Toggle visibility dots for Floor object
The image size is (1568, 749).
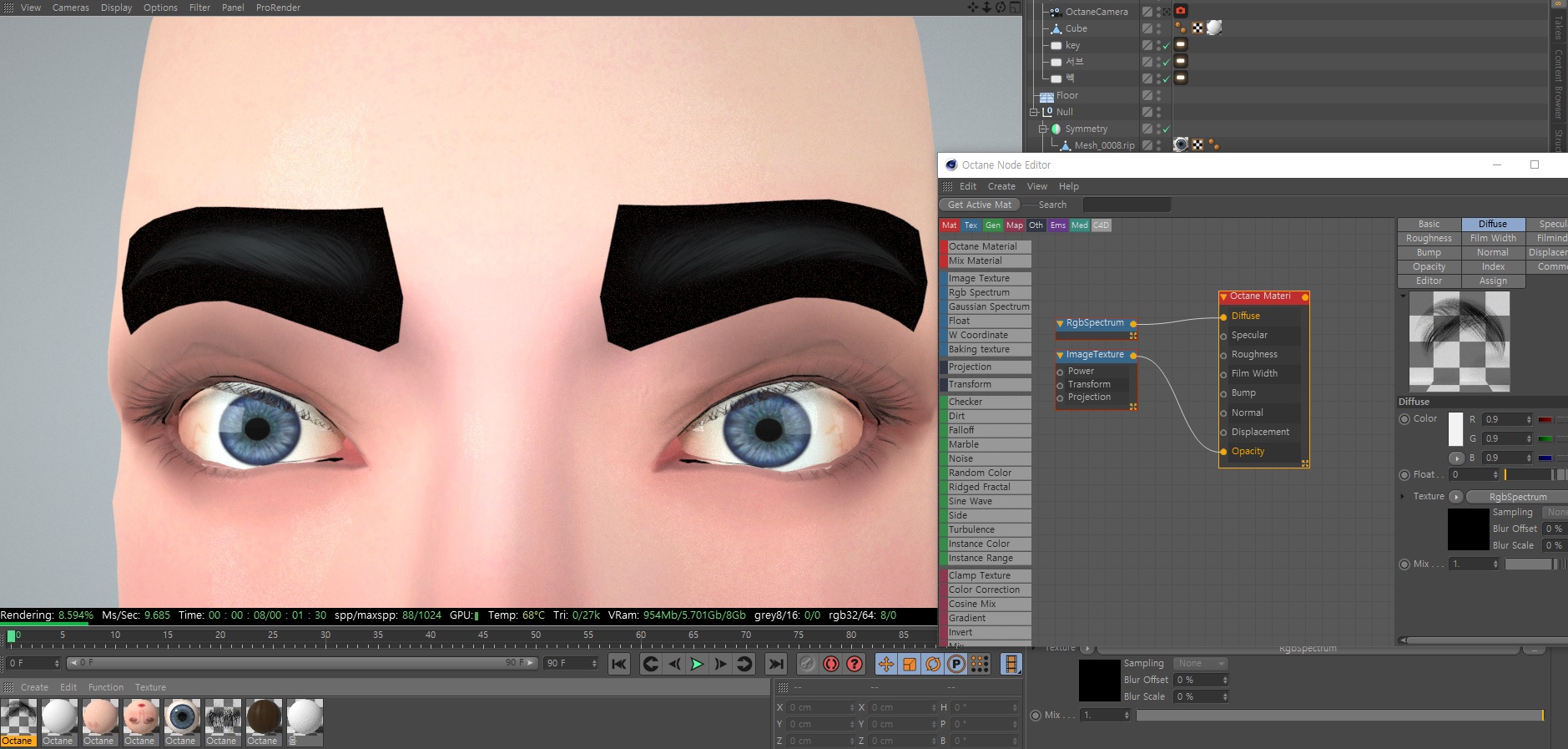(x=1158, y=95)
